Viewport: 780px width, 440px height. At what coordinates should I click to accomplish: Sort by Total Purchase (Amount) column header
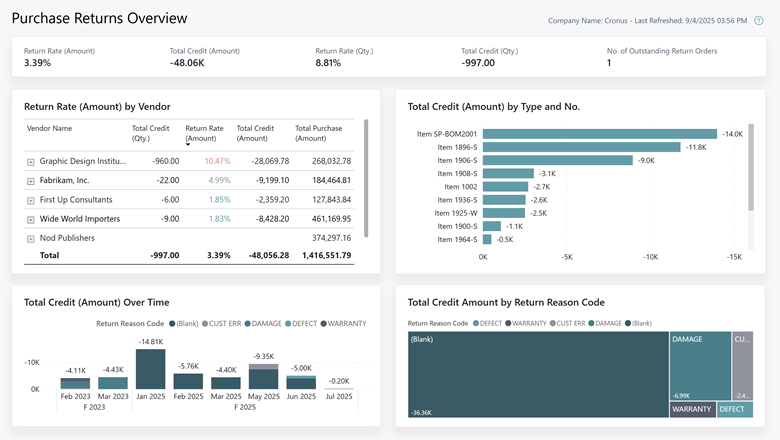[318, 133]
